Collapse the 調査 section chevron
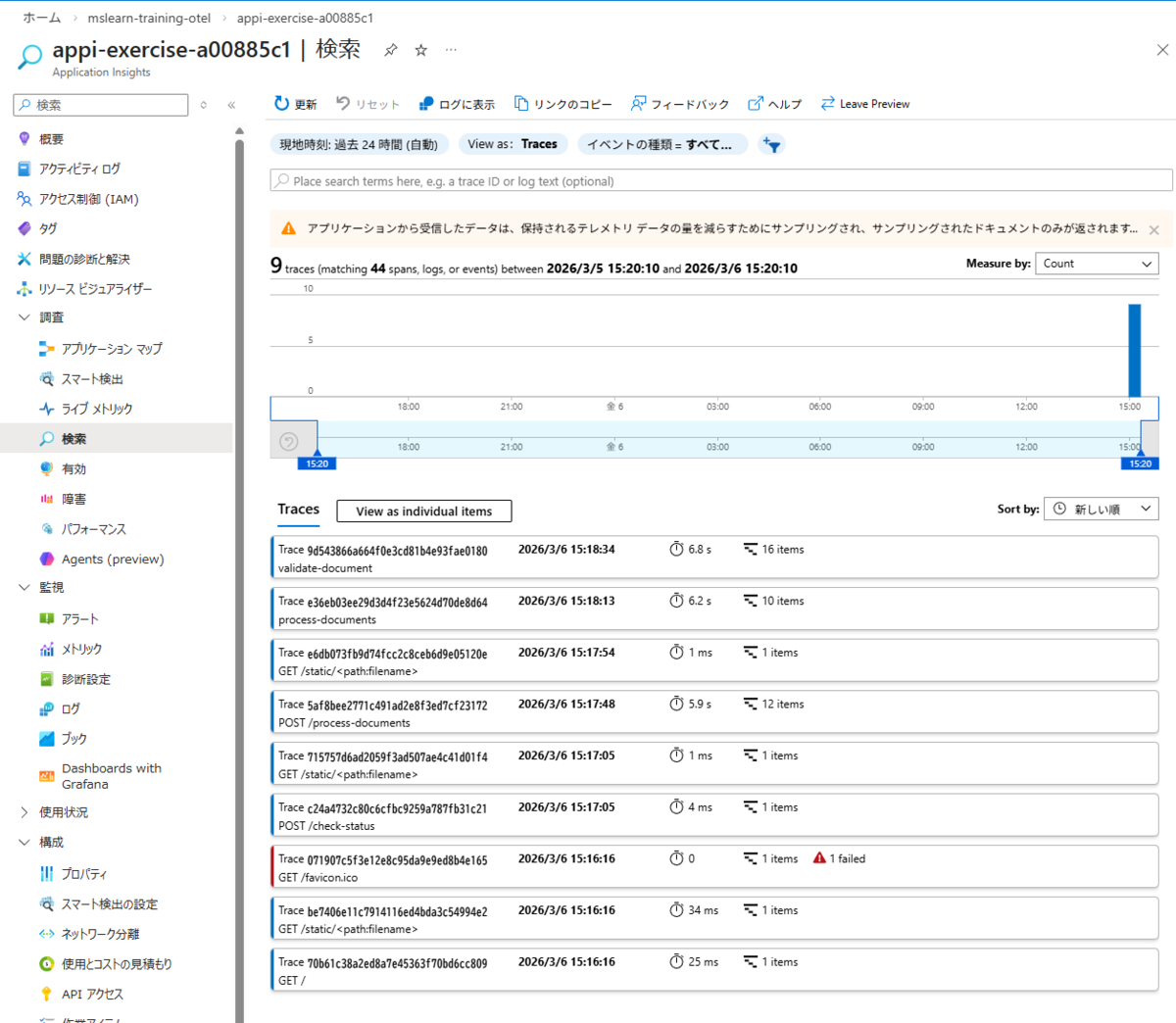The width and height of the screenshot is (1176, 1023). pos(24,317)
